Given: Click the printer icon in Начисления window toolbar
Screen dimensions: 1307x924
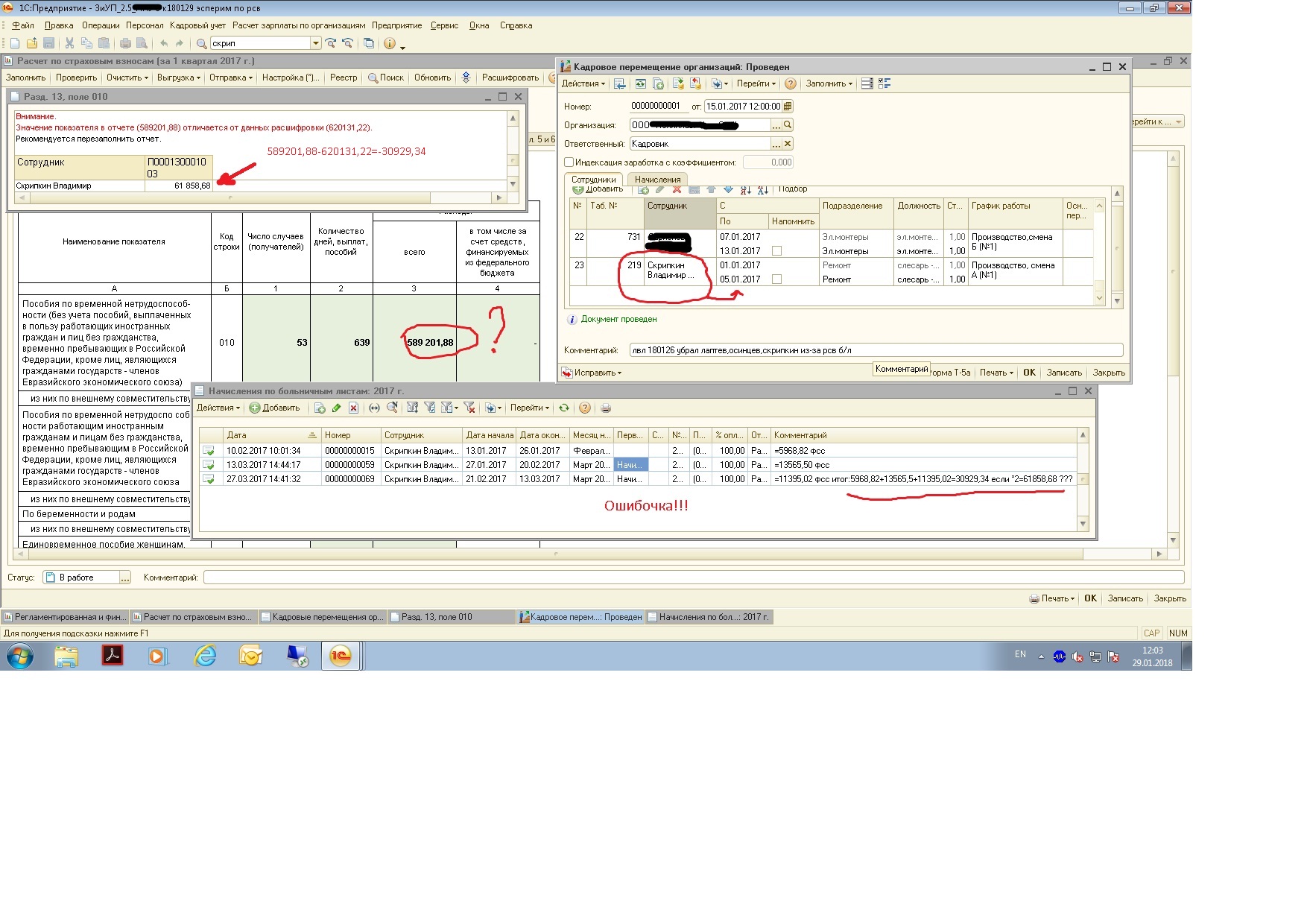Looking at the screenshot, I should (606, 408).
